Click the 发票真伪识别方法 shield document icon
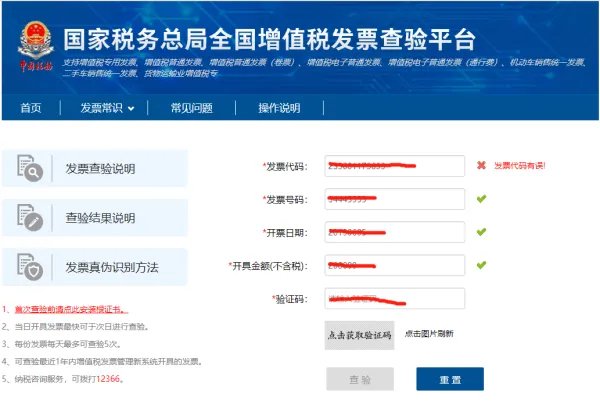The image size is (600, 415). coord(30,267)
